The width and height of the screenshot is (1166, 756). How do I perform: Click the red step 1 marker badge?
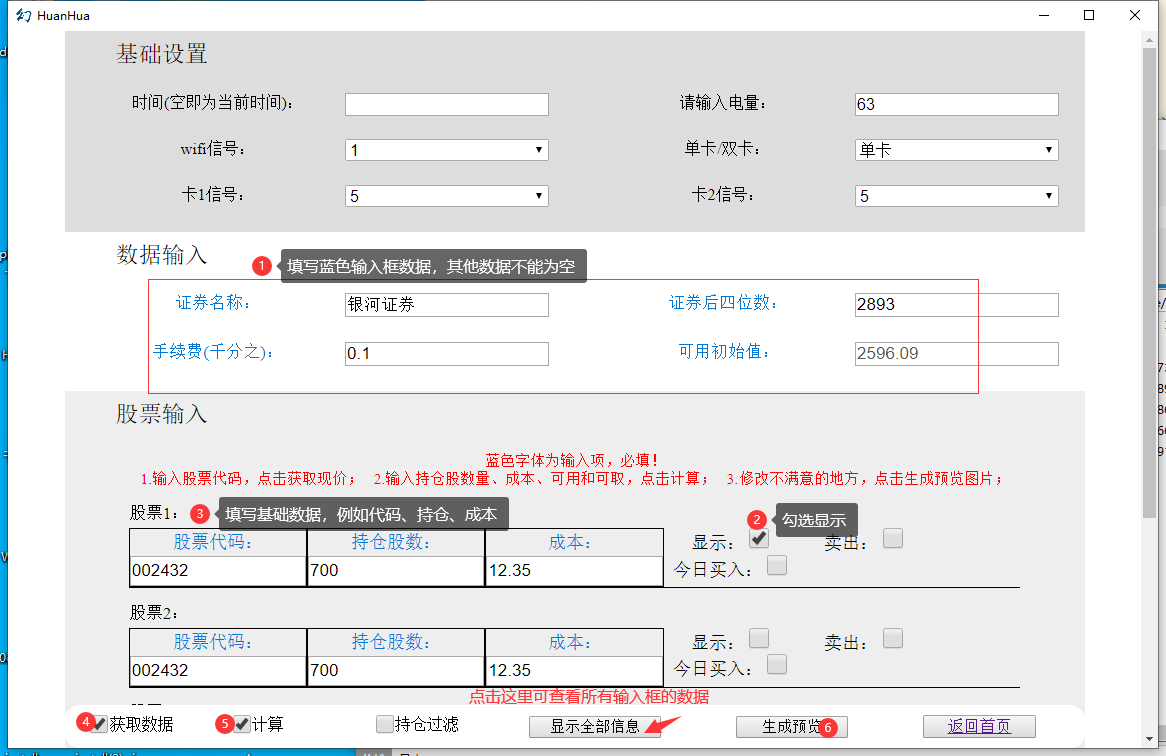[x=262, y=266]
